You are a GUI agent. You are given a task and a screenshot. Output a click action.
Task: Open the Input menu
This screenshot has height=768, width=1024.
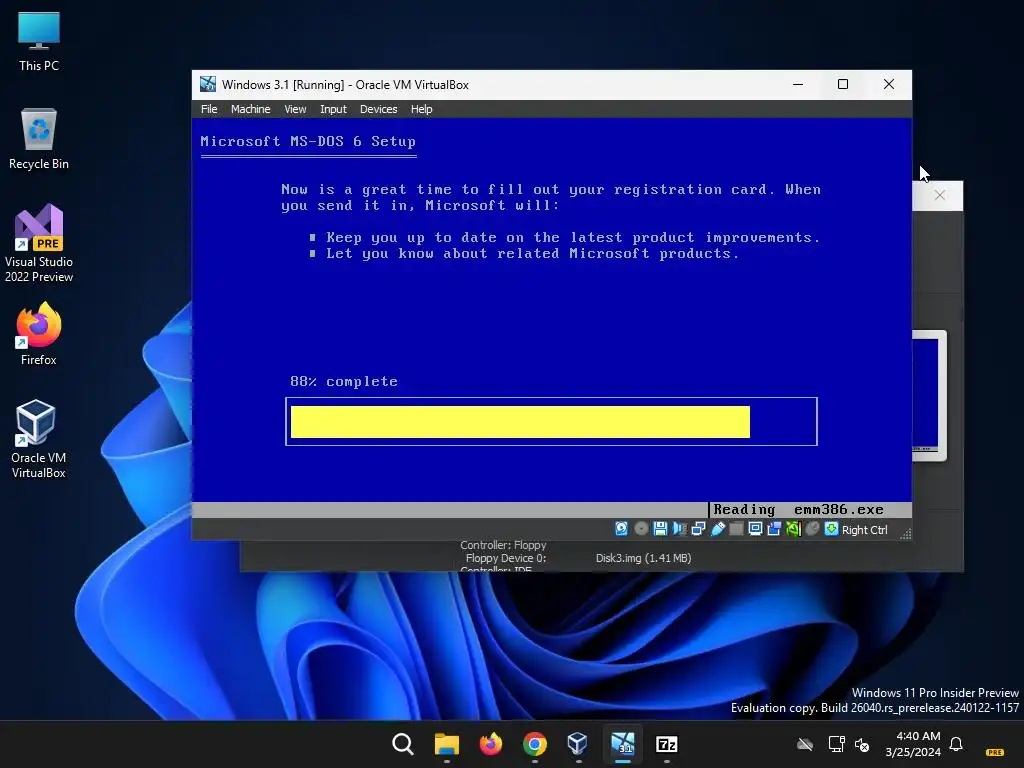click(x=333, y=109)
